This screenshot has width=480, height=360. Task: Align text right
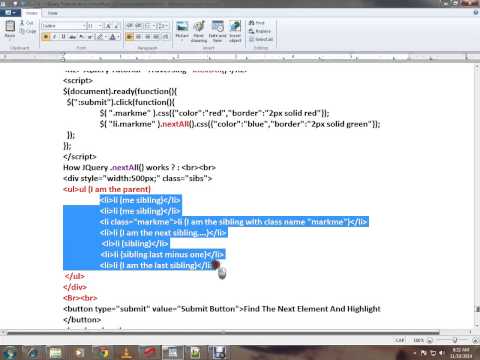[147, 37]
